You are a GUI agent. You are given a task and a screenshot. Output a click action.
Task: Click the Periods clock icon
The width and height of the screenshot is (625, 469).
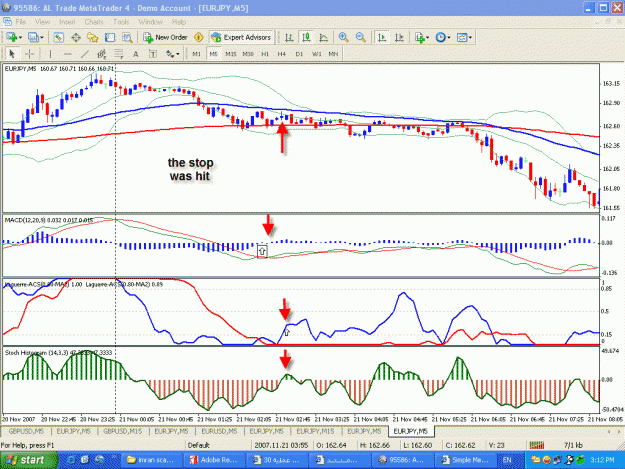coord(440,37)
